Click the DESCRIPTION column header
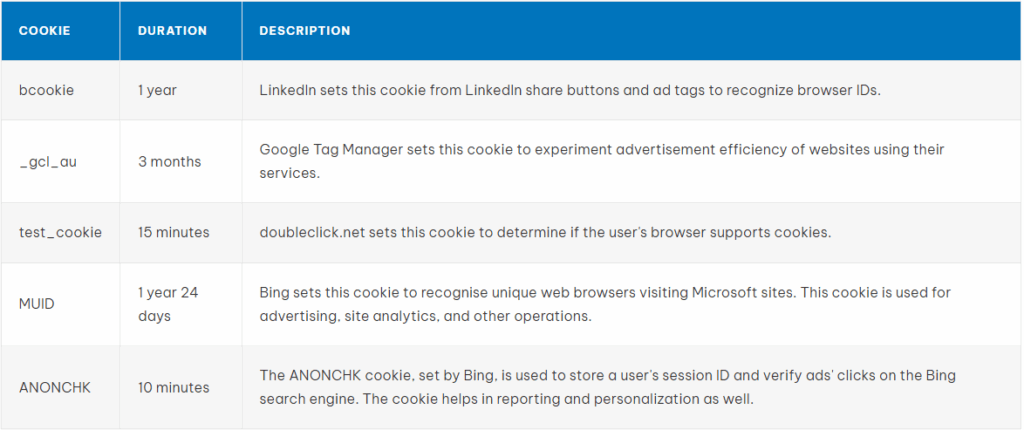Image resolution: width=1024 pixels, height=430 pixels. (305, 31)
